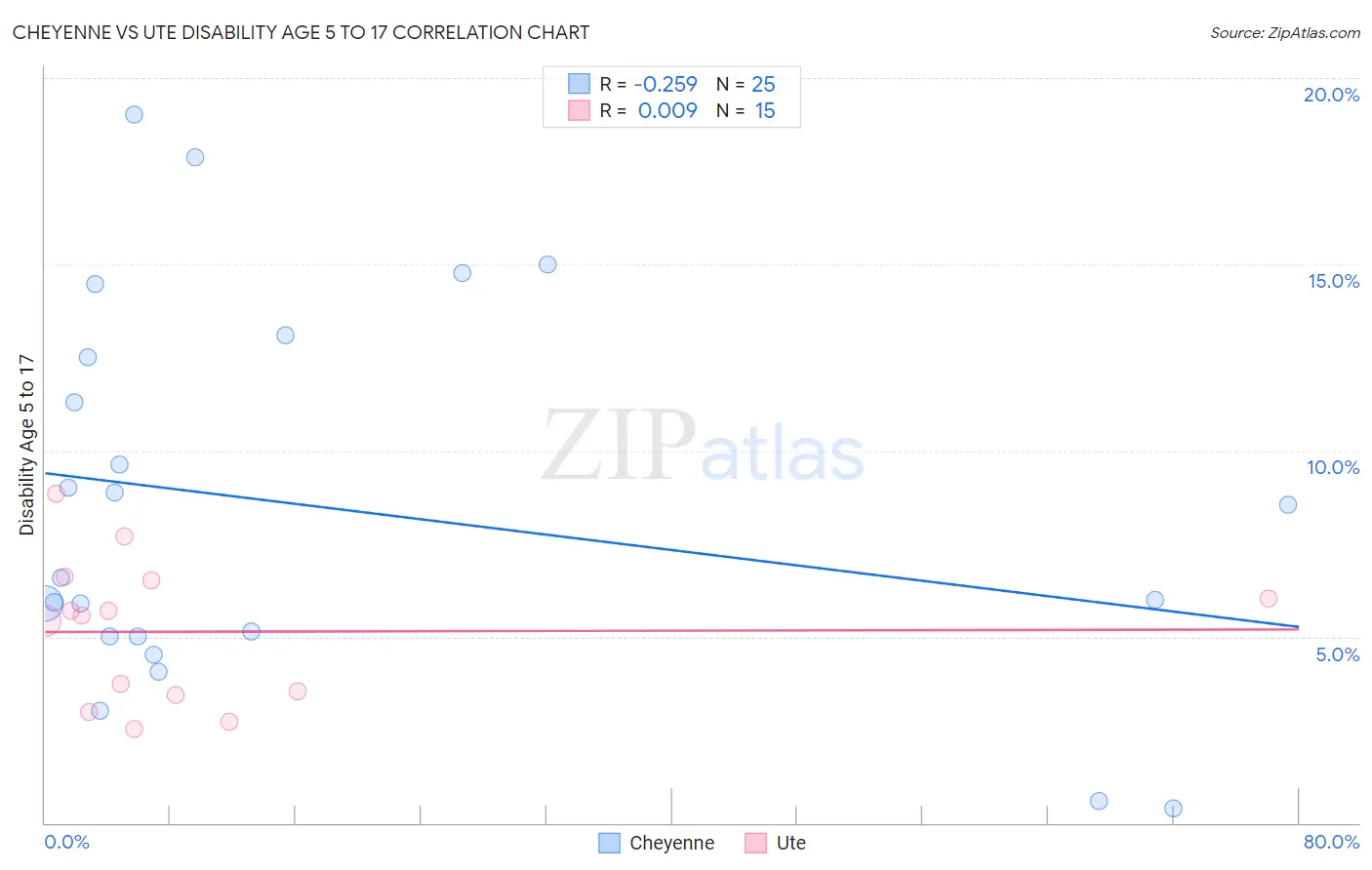
Task: Click the pink swatch beside R = 0.009
Action: point(579,110)
